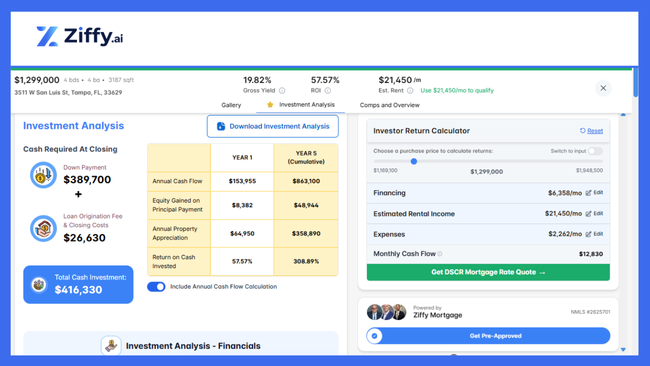Screen dimensions: 650x366
Task: Click the Year 5 appreciation value $358,890
Action: pyautogui.click(x=306, y=233)
